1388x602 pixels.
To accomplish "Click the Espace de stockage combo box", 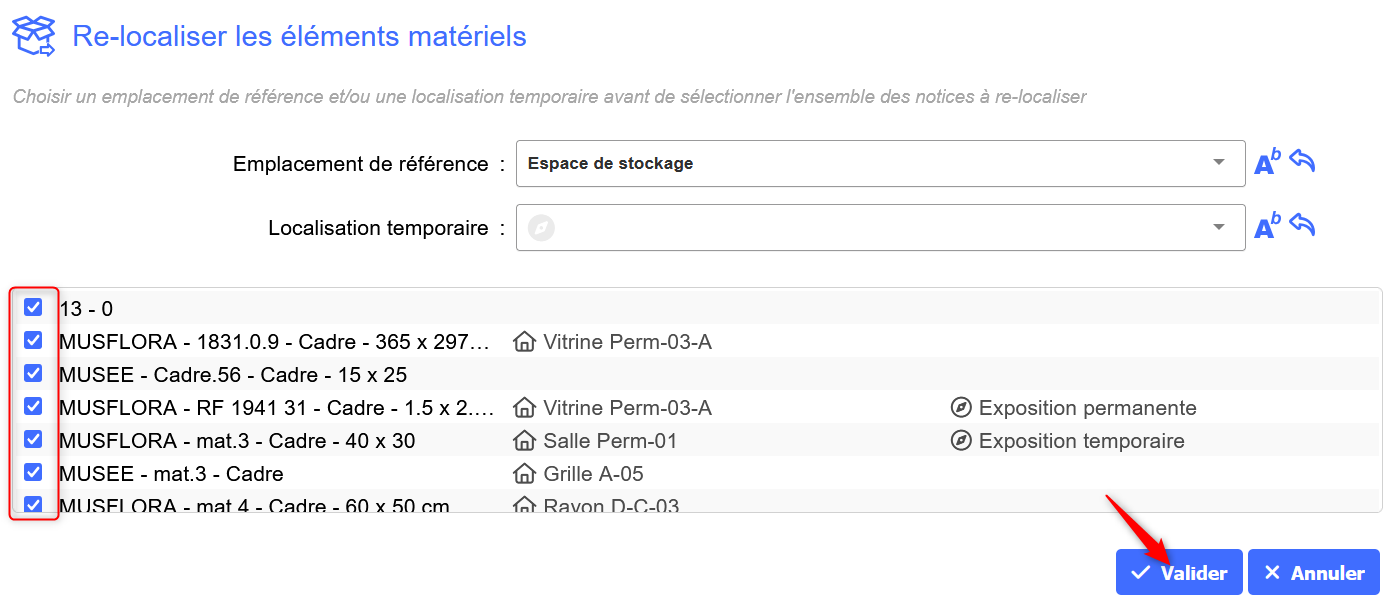I will [x=860, y=163].
